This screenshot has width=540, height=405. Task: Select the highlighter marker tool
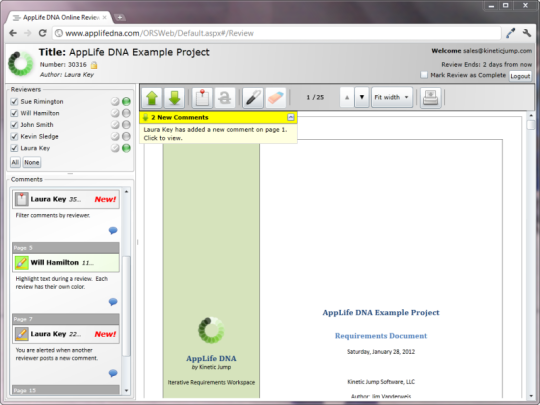pyautogui.click(x=253, y=97)
